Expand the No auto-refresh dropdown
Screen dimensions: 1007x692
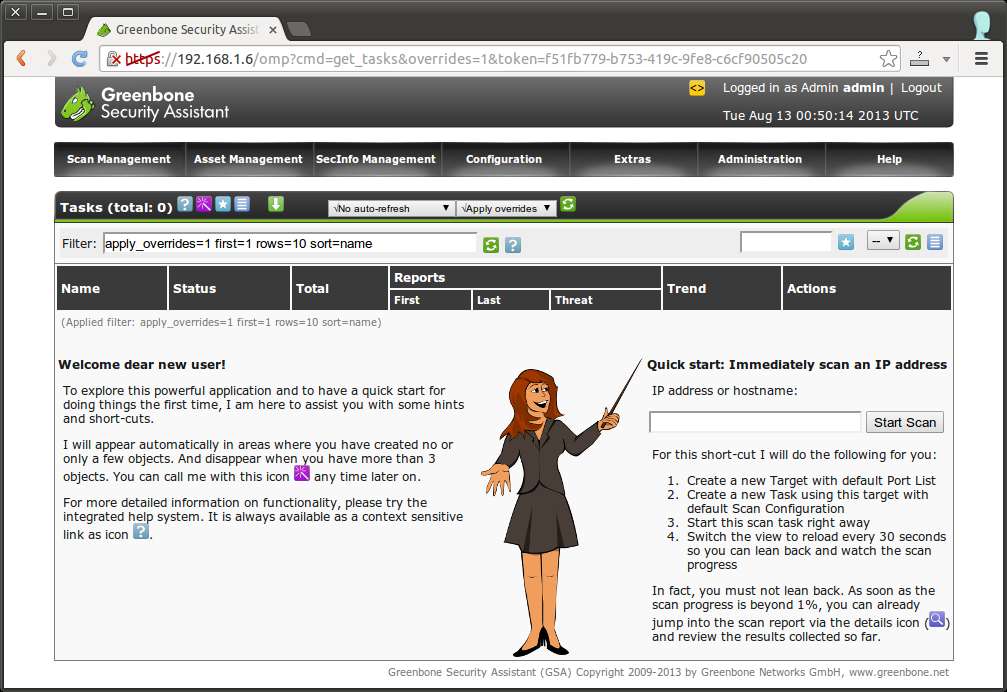(391, 208)
